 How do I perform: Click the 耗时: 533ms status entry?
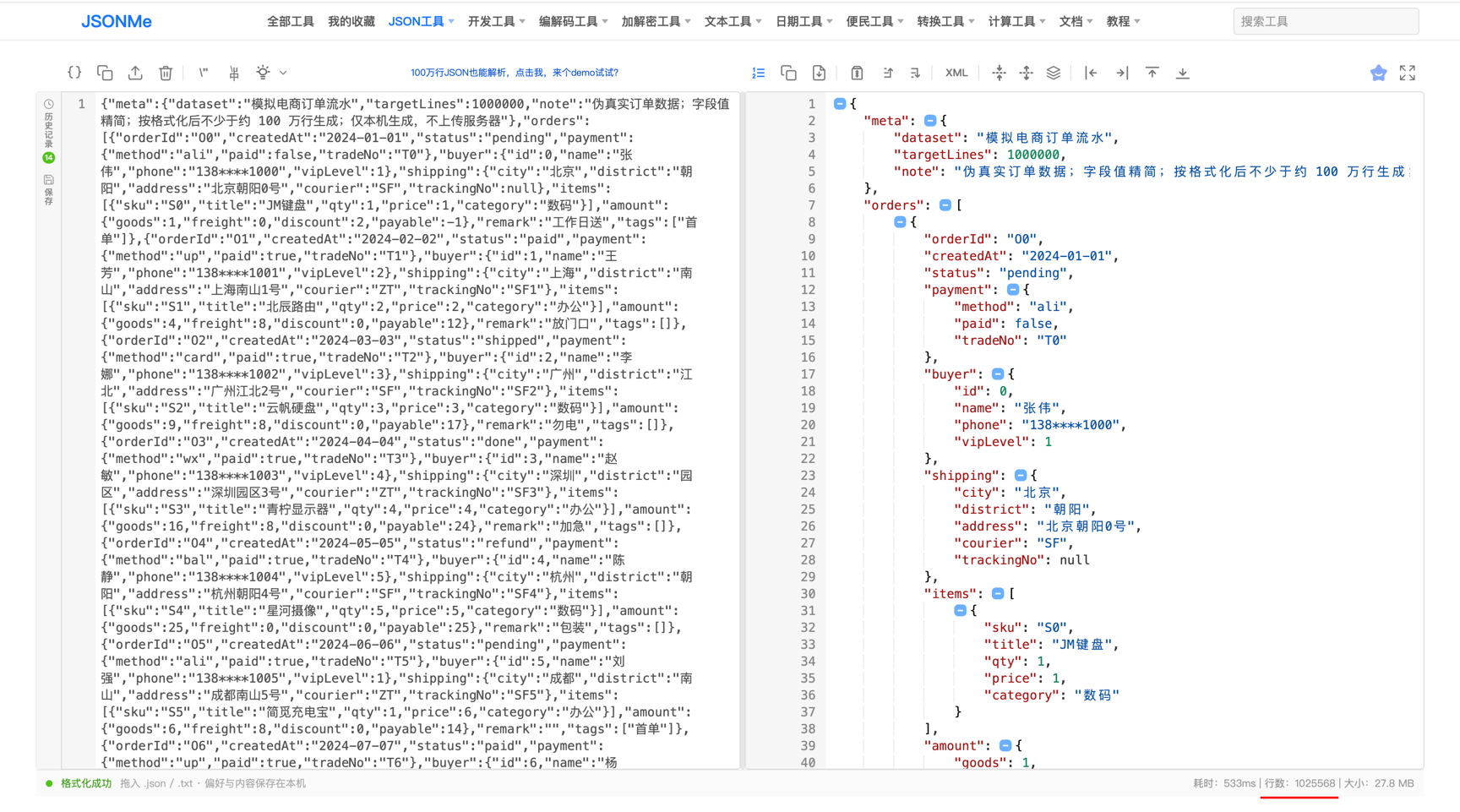click(x=1224, y=783)
